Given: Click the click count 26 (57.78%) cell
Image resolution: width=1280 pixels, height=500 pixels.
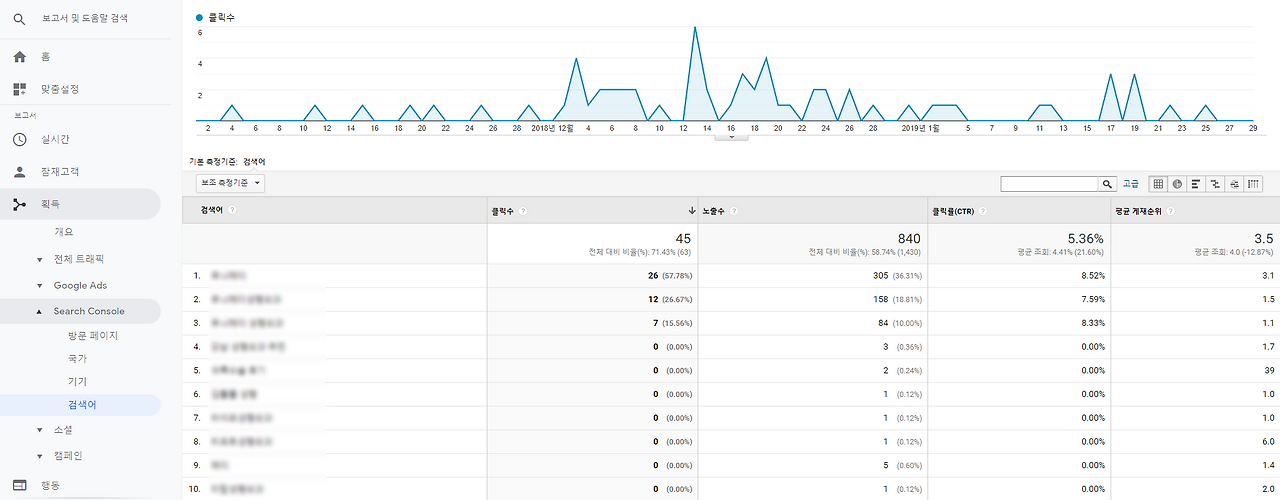Looking at the screenshot, I should (668, 274).
